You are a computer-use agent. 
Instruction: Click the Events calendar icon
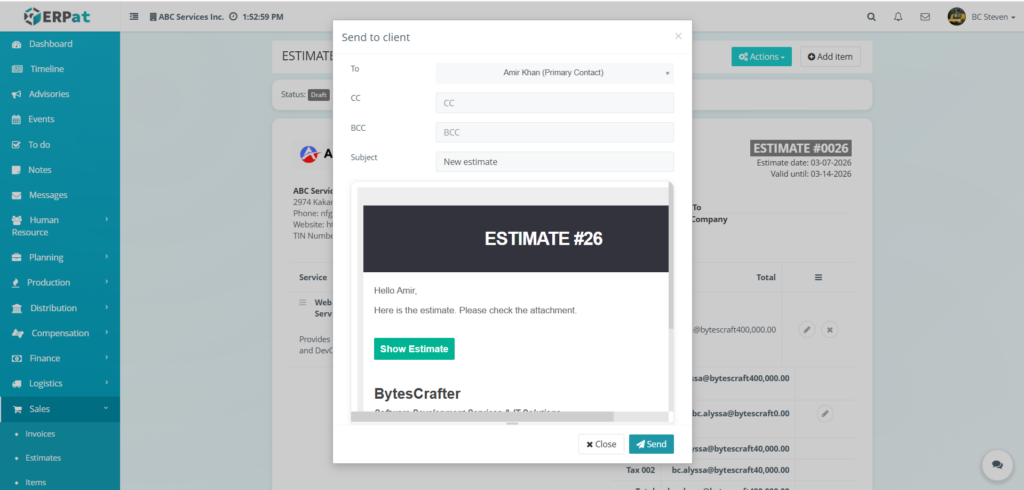pyautogui.click(x=17, y=120)
